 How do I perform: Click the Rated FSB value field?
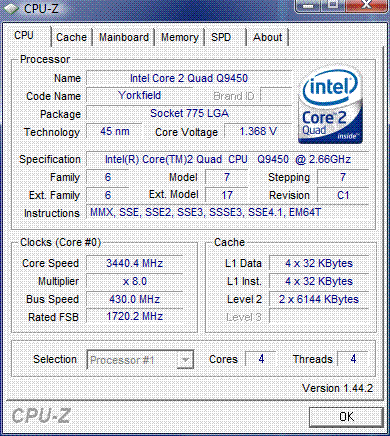[134, 316]
